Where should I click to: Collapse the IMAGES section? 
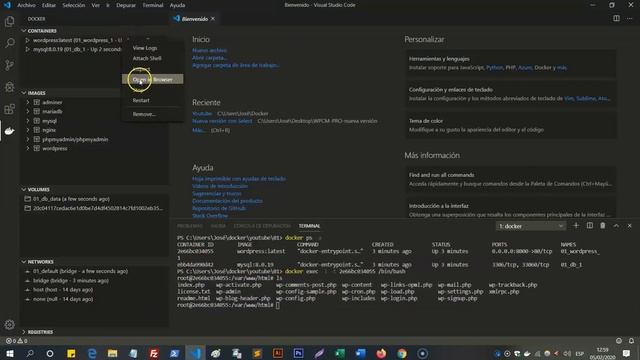(x=24, y=93)
